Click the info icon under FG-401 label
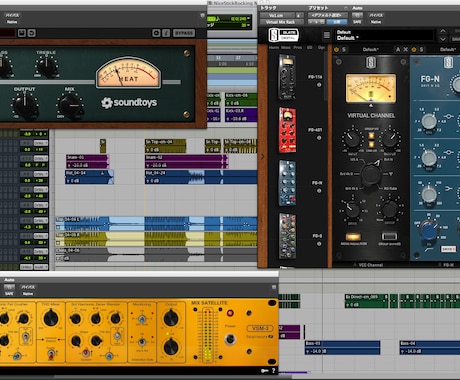The image size is (460, 380). 319,138
